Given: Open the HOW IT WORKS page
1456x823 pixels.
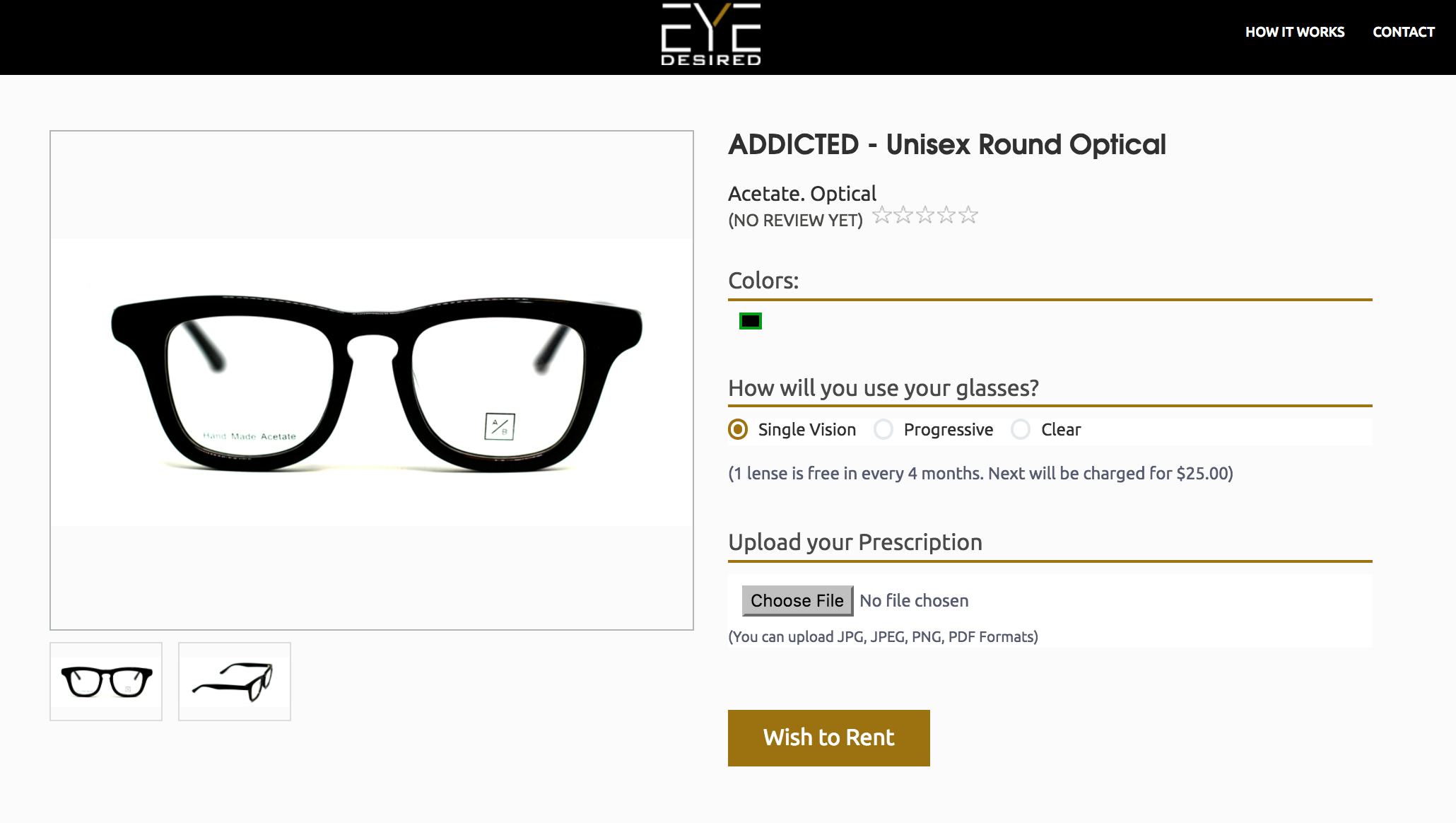Looking at the screenshot, I should coord(1296,33).
